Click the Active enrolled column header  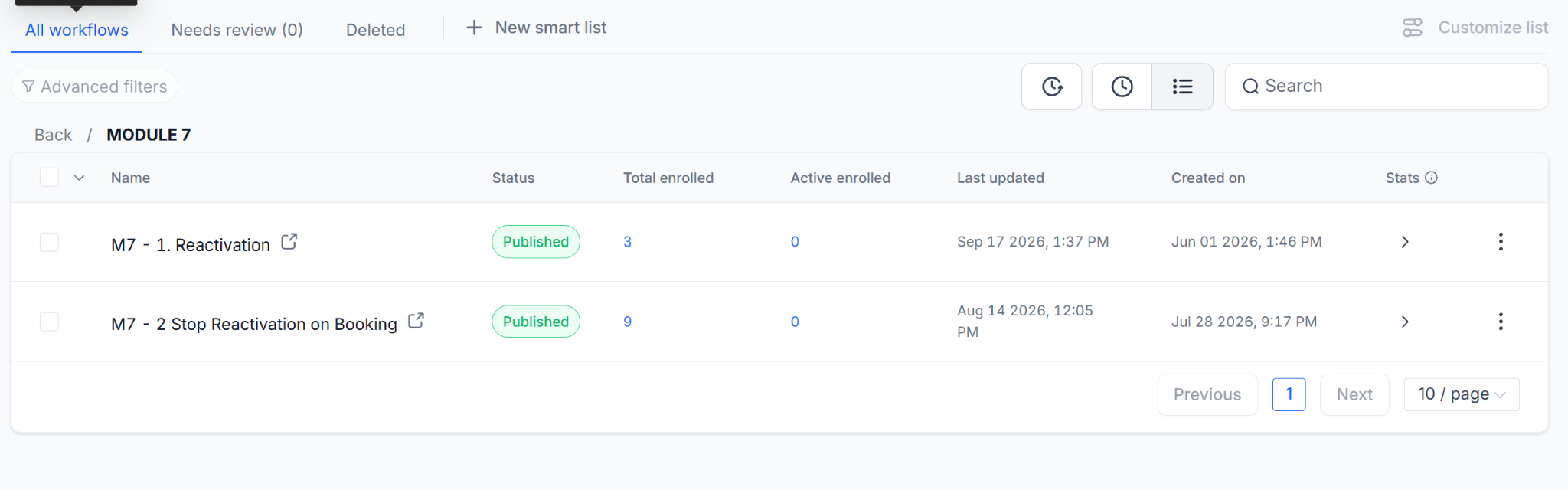841,178
